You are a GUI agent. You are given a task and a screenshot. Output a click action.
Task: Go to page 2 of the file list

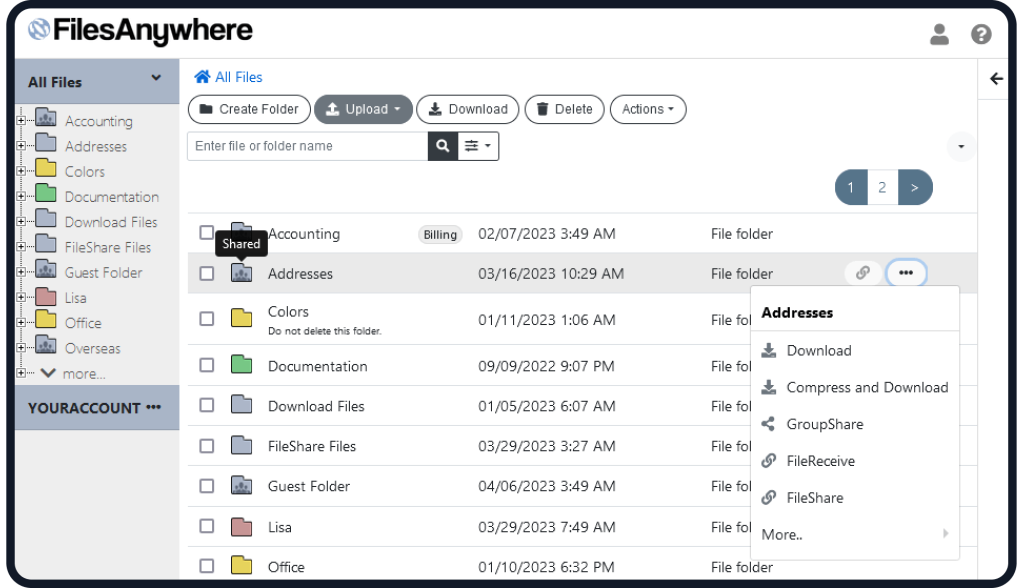click(x=882, y=187)
